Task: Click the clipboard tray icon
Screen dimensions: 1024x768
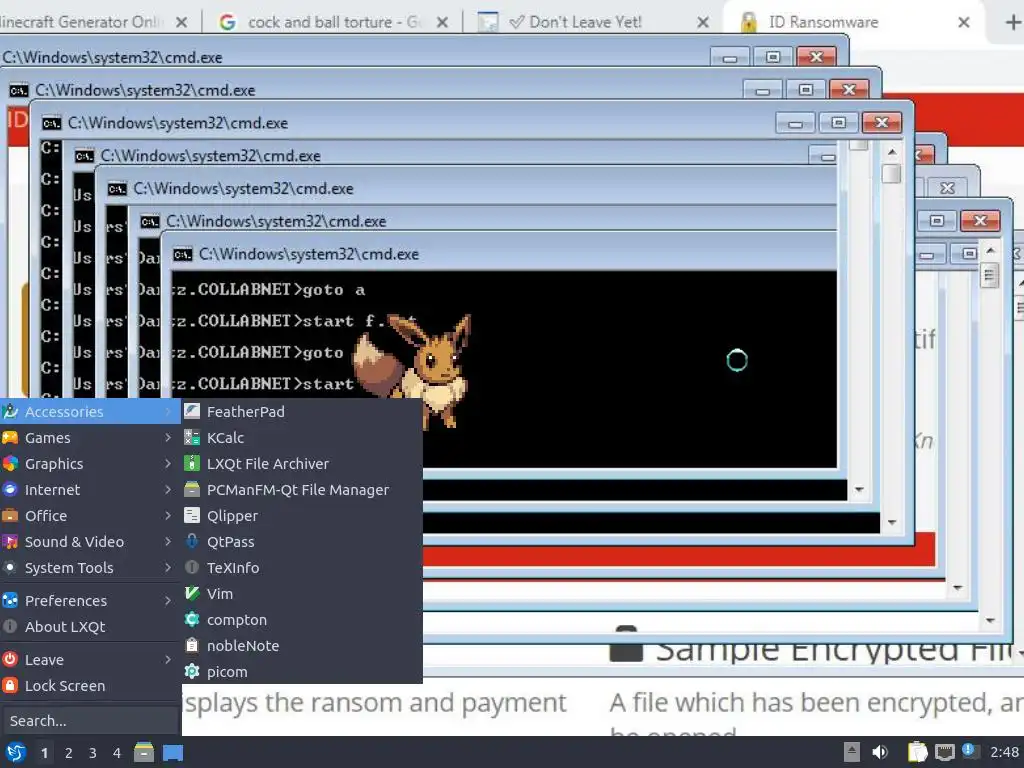Action: click(918, 752)
